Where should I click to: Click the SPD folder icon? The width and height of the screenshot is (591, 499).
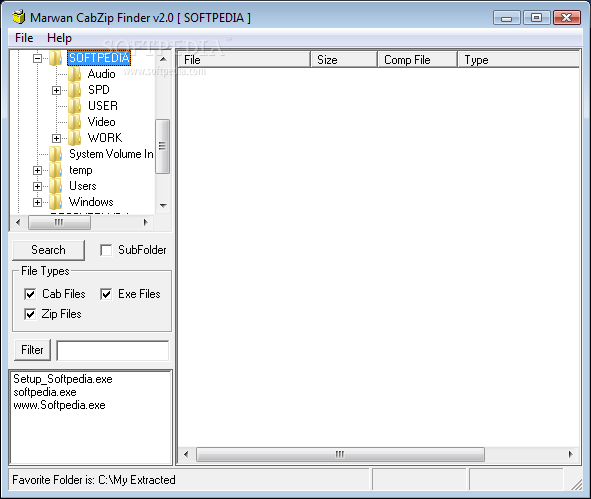[75, 90]
